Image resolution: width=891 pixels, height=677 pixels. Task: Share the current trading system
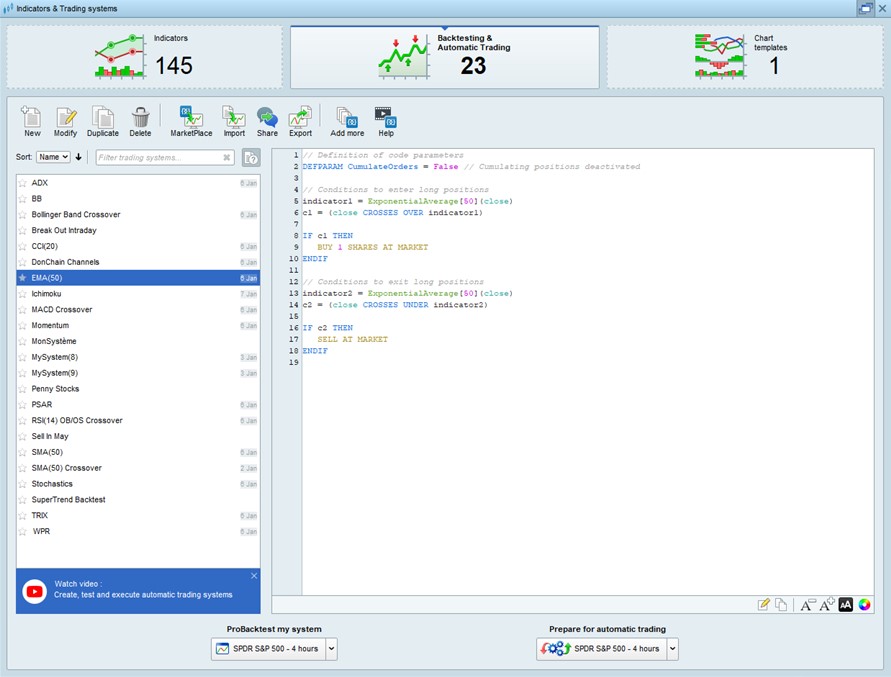(267, 118)
